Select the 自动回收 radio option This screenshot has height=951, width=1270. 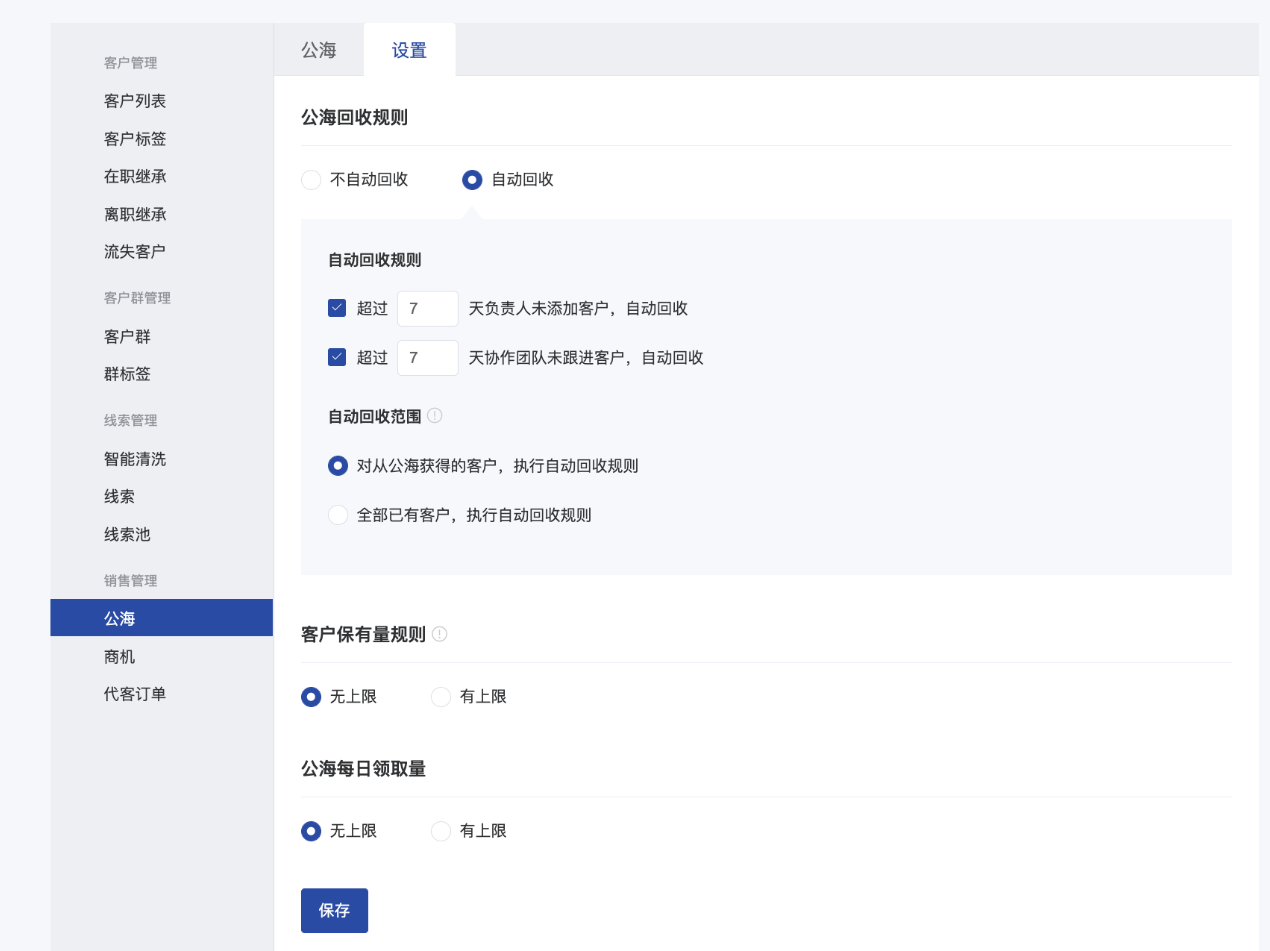(472, 180)
